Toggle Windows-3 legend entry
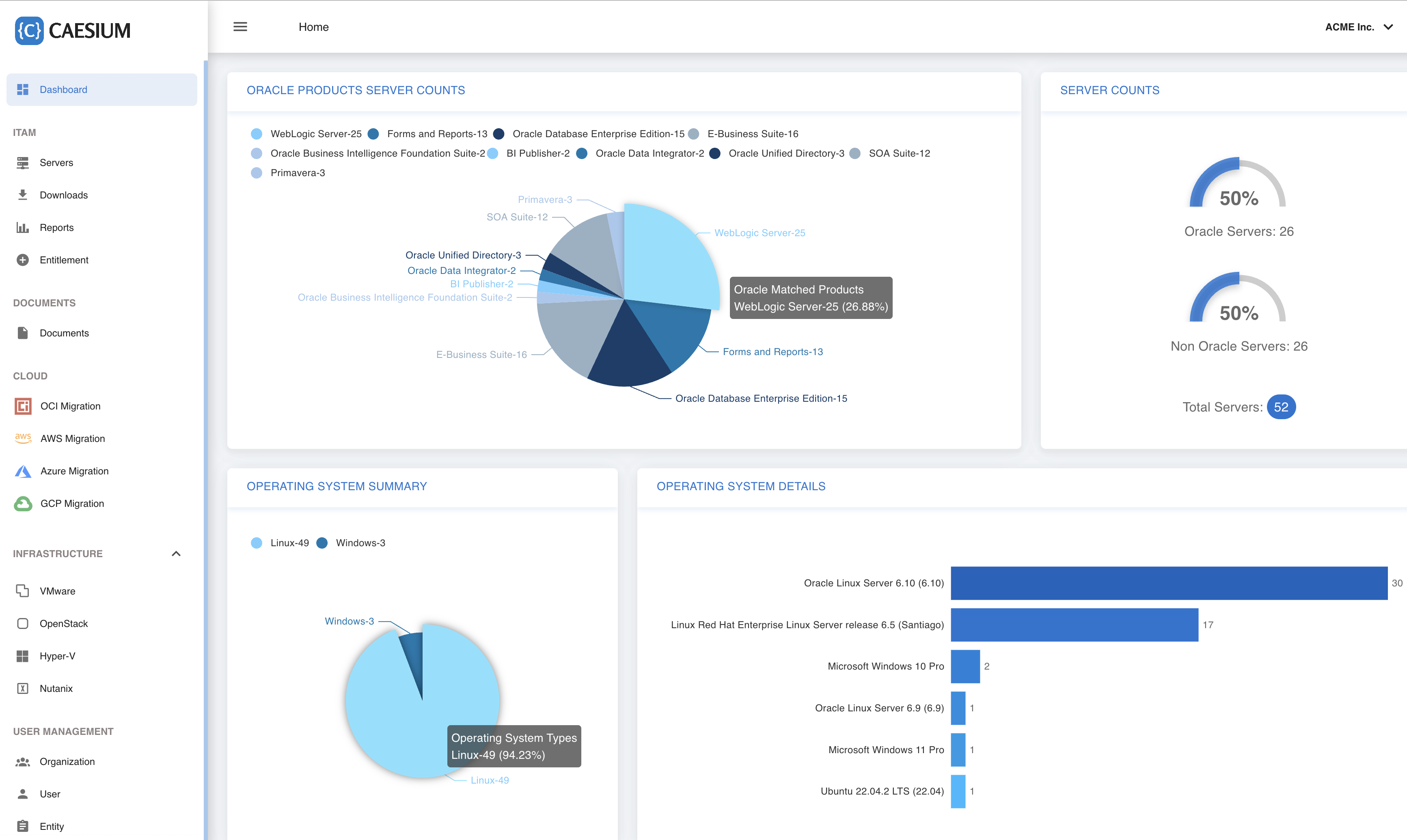 coord(351,543)
